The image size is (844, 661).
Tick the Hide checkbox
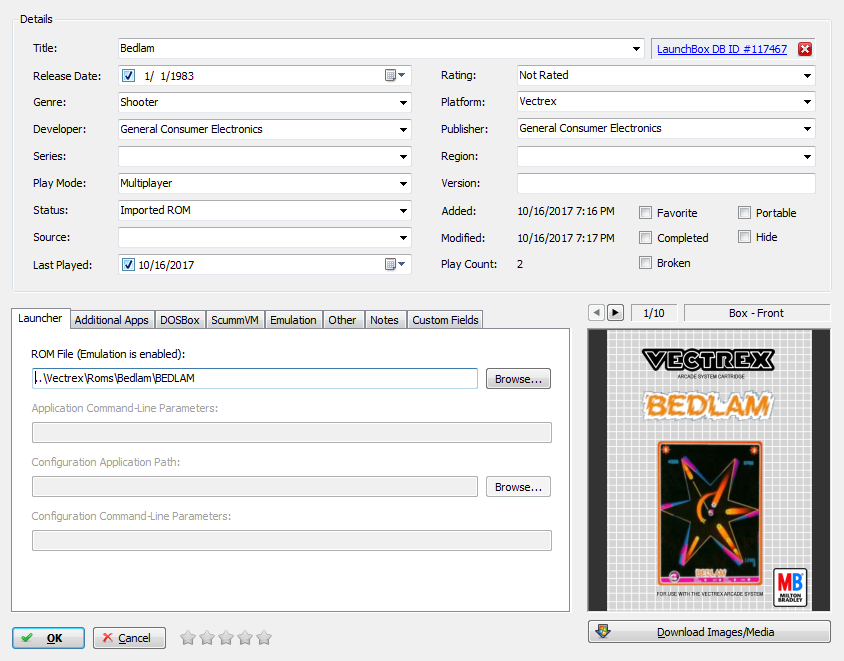pyautogui.click(x=744, y=237)
